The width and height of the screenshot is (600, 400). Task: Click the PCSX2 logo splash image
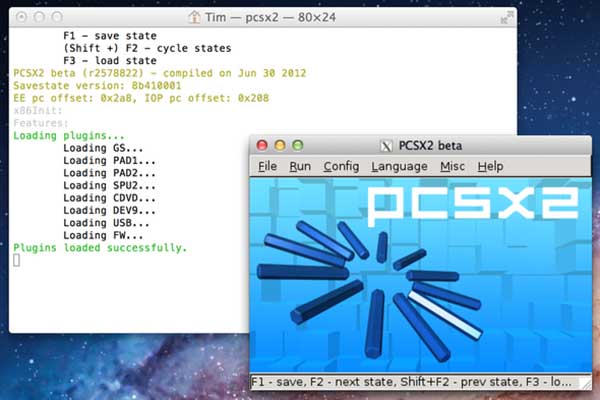420,275
